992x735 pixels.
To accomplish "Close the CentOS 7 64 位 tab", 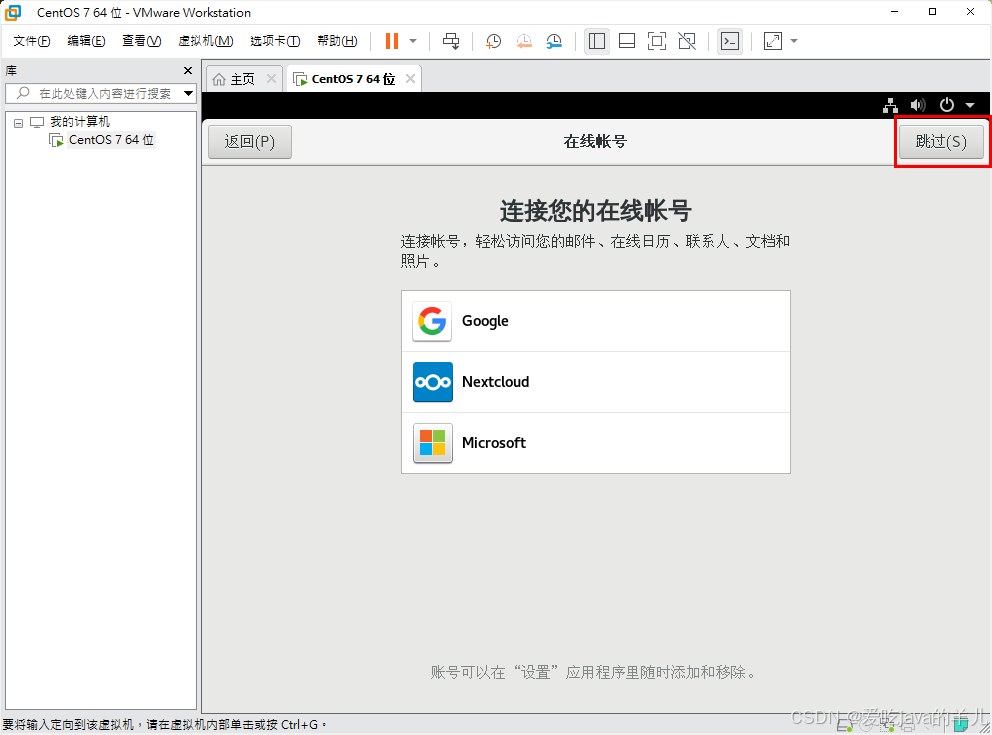I will (411, 78).
